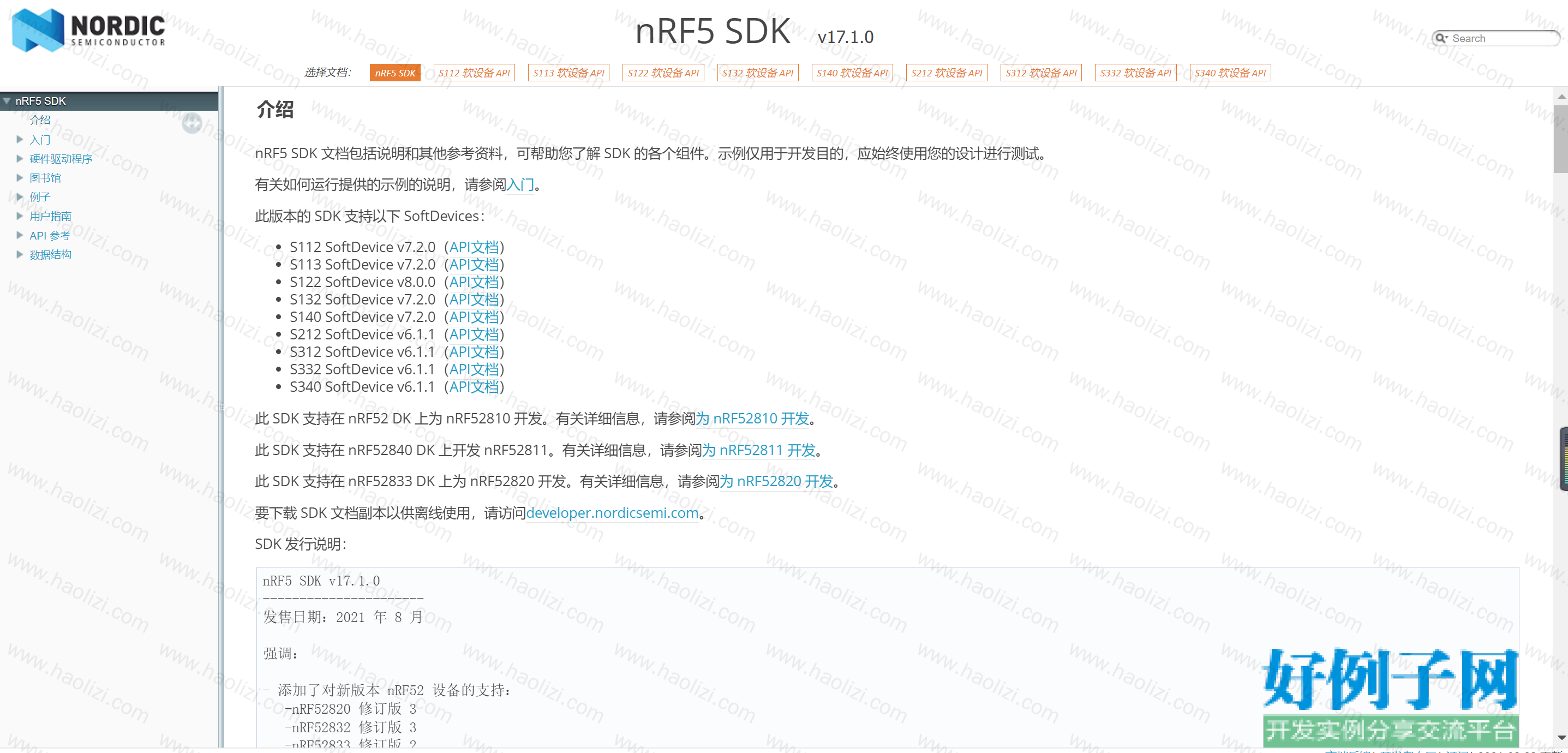Open API文档 link for S113 SoftDevice
1568x753 pixels.
(x=474, y=265)
